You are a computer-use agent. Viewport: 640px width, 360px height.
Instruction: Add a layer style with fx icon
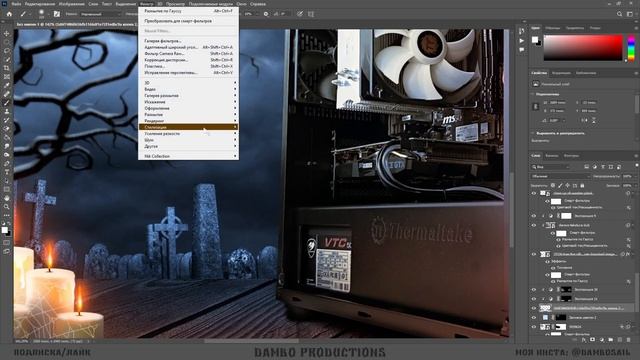(583, 340)
